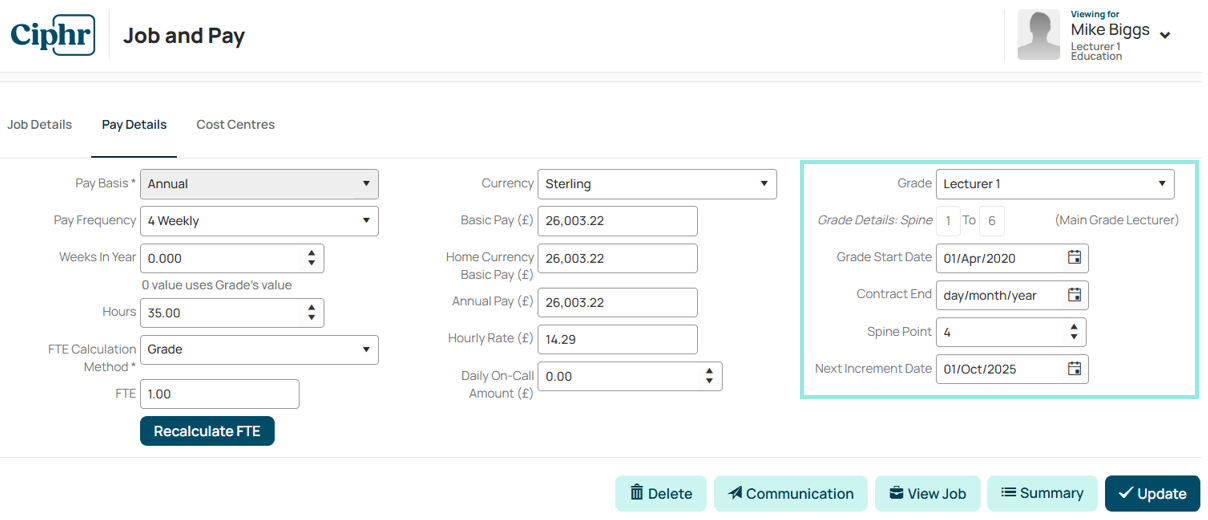This screenshot has width=1208, height=520.
Task: Open FTE Calculation Method dropdown
Action: tap(259, 349)
